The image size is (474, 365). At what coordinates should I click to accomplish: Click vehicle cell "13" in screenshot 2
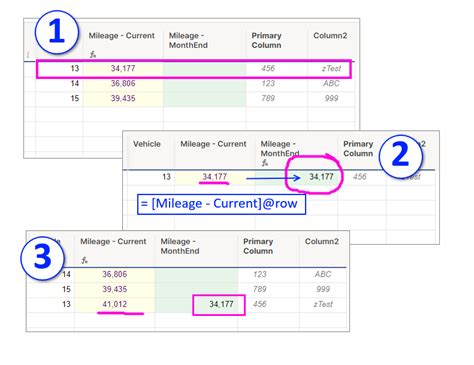point(166,177)
